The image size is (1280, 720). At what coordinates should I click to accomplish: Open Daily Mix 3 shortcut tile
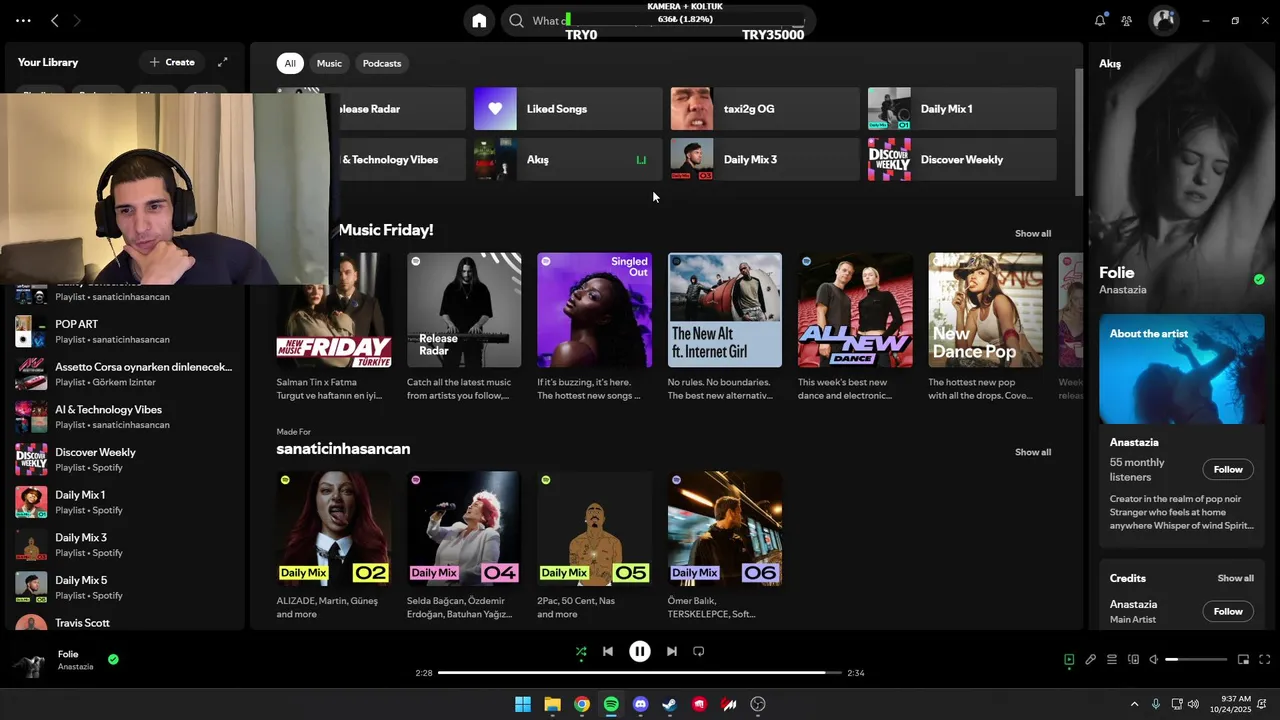coord(765,160)
